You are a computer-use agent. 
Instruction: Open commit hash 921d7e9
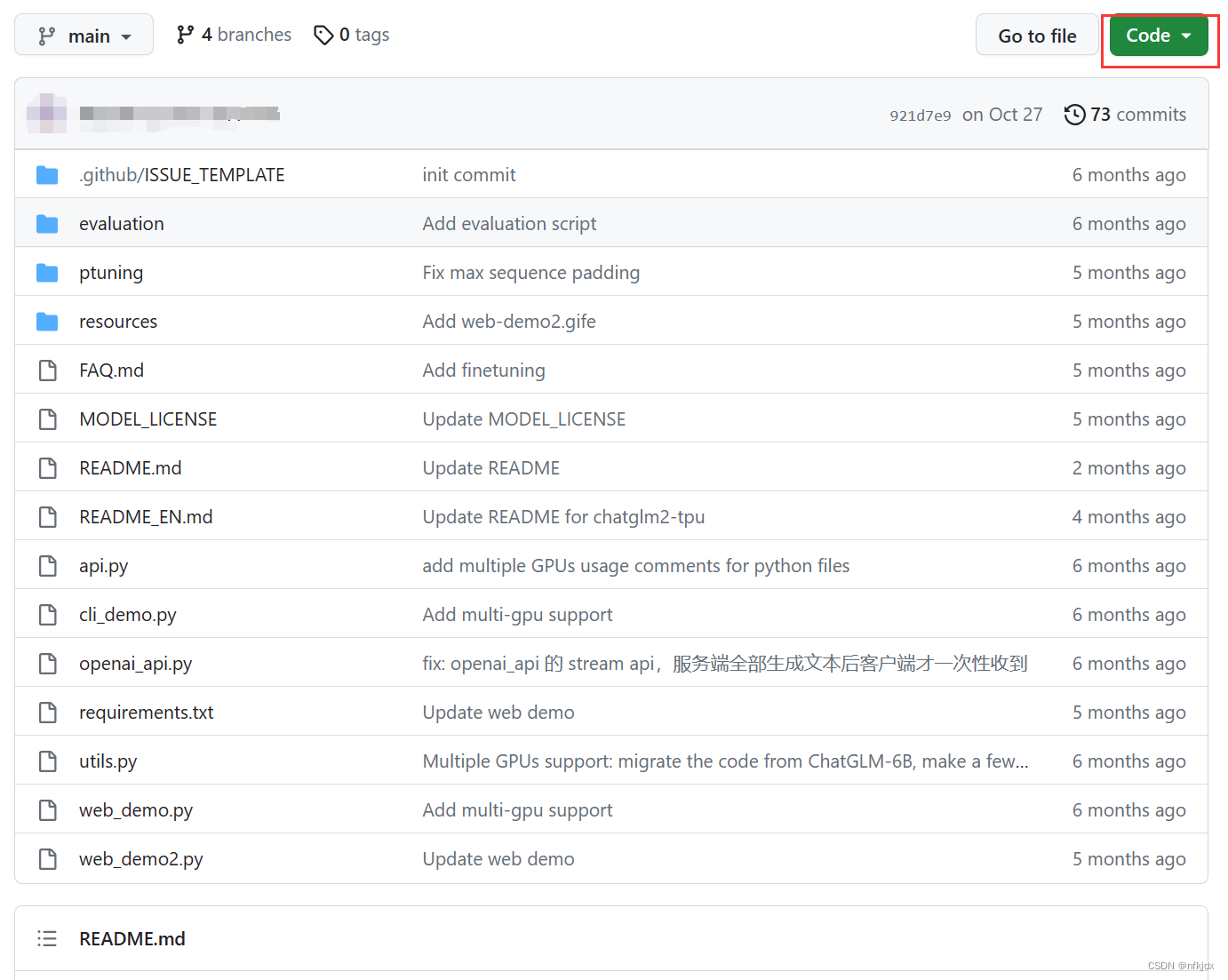(x=921, y=116)
